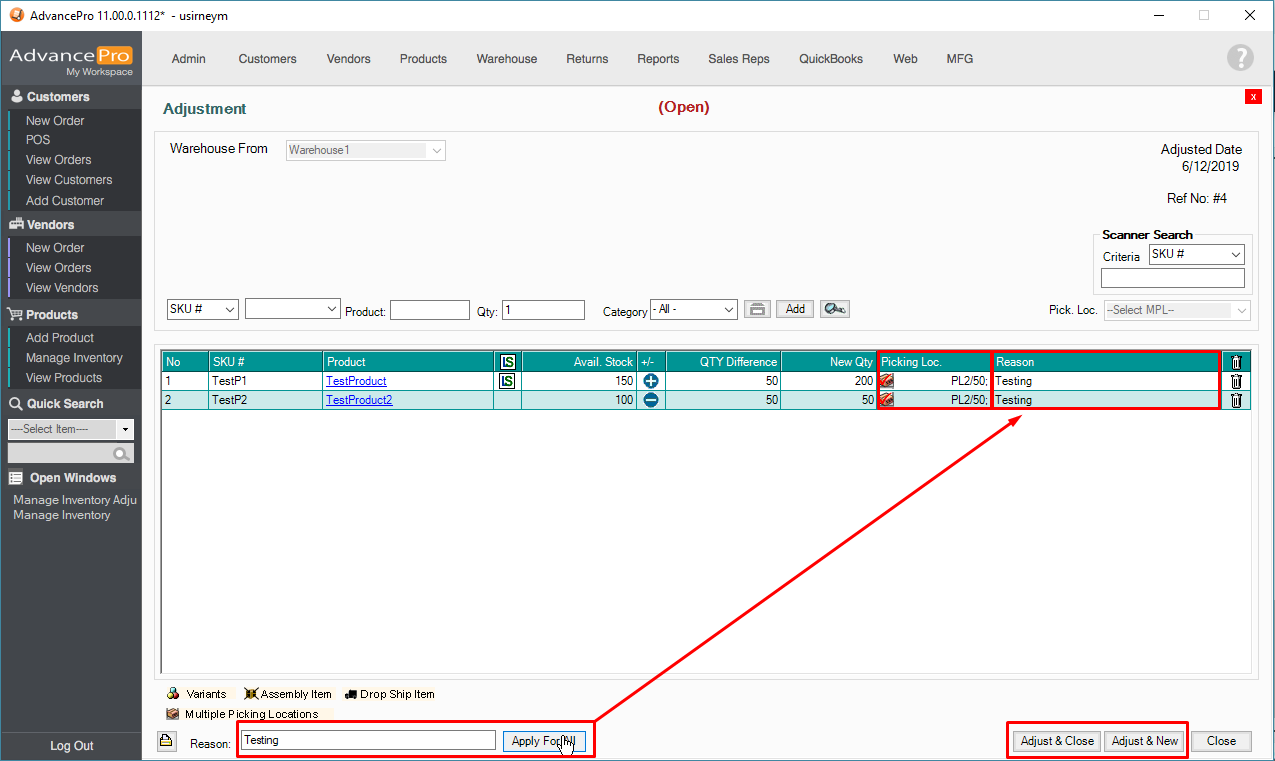The image size is (1275, 761).
Task: Click Manage Inventory in Products sidebar
Action: [x=74, y=358]
